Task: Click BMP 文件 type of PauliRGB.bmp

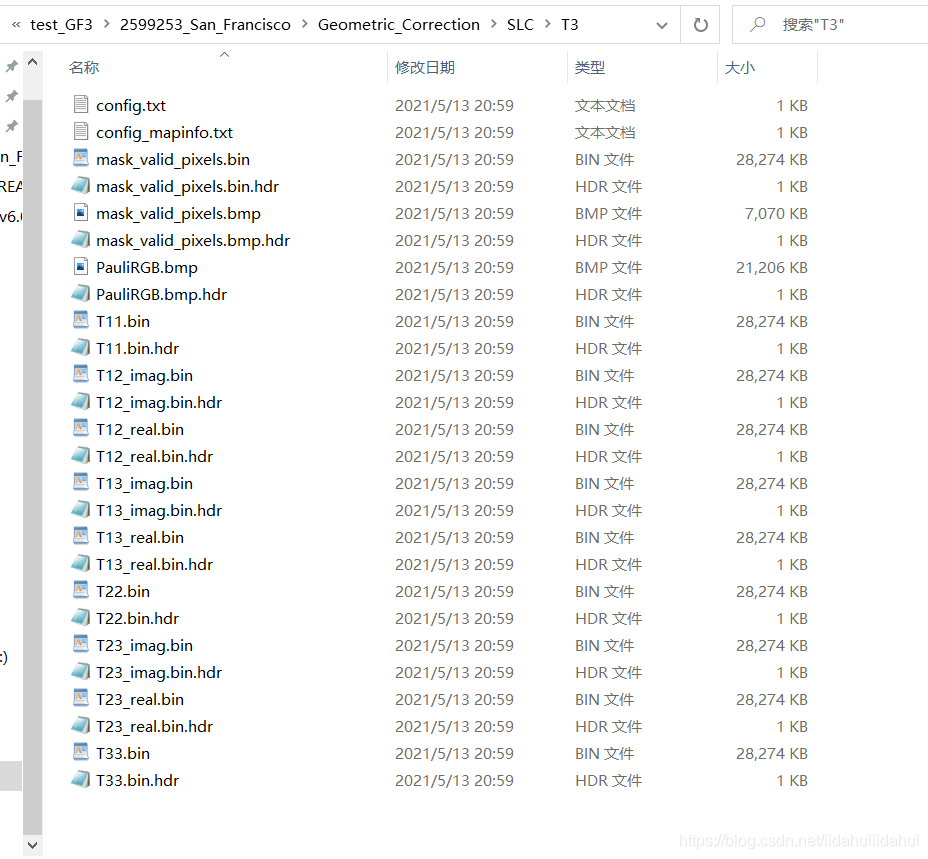Action: pyautogui.click(x=608, y=268)
